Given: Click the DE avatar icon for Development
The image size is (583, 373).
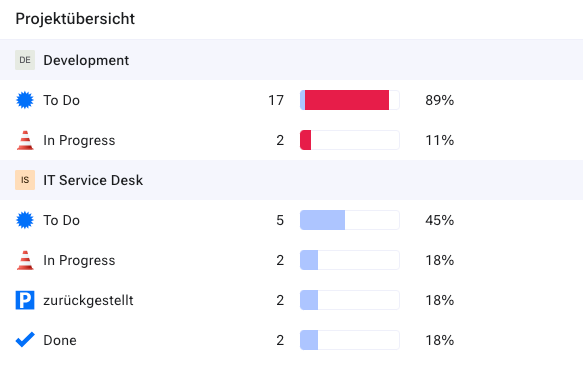Looking at the screenshot, I should coord(25,60).
